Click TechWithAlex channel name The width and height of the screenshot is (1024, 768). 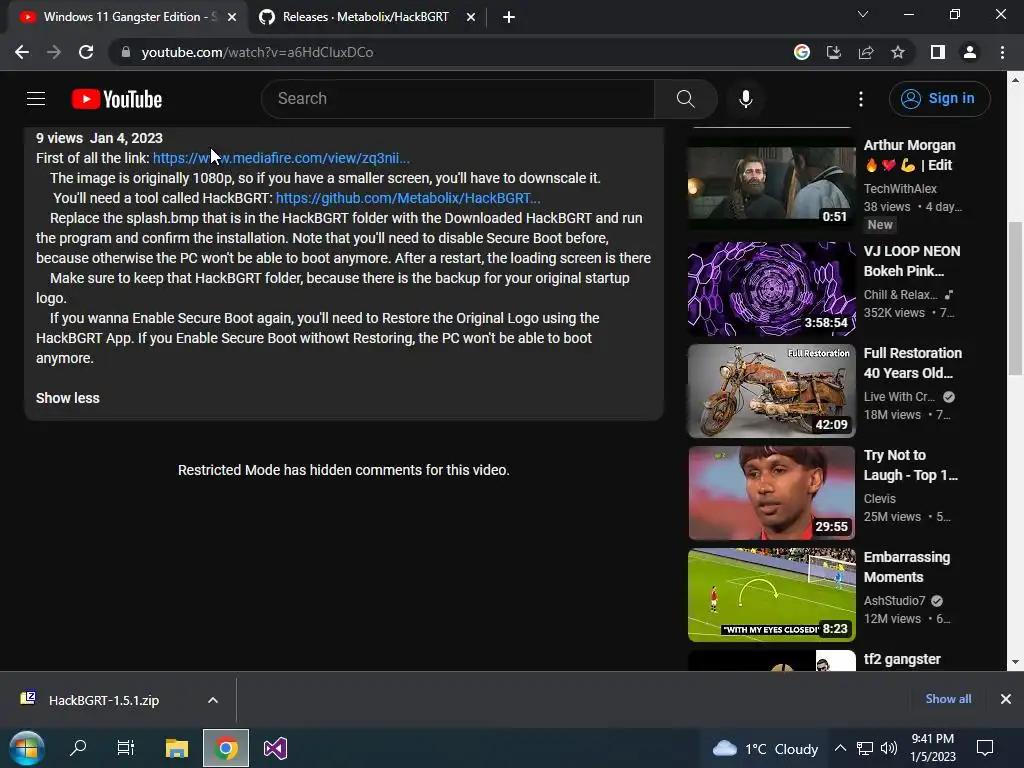tap(900, 189)
